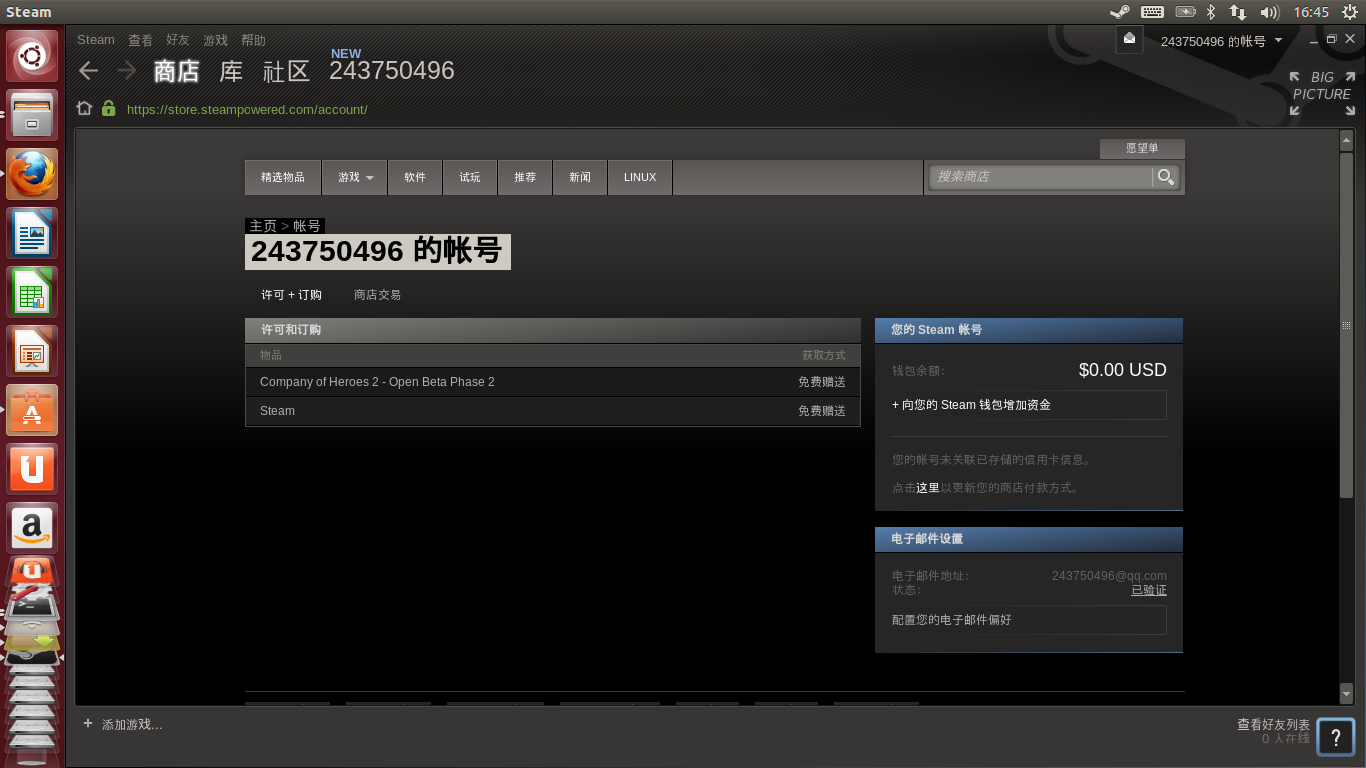Open 软件 in store navigation
This screenshot has width=1366, height=768.
415,177
